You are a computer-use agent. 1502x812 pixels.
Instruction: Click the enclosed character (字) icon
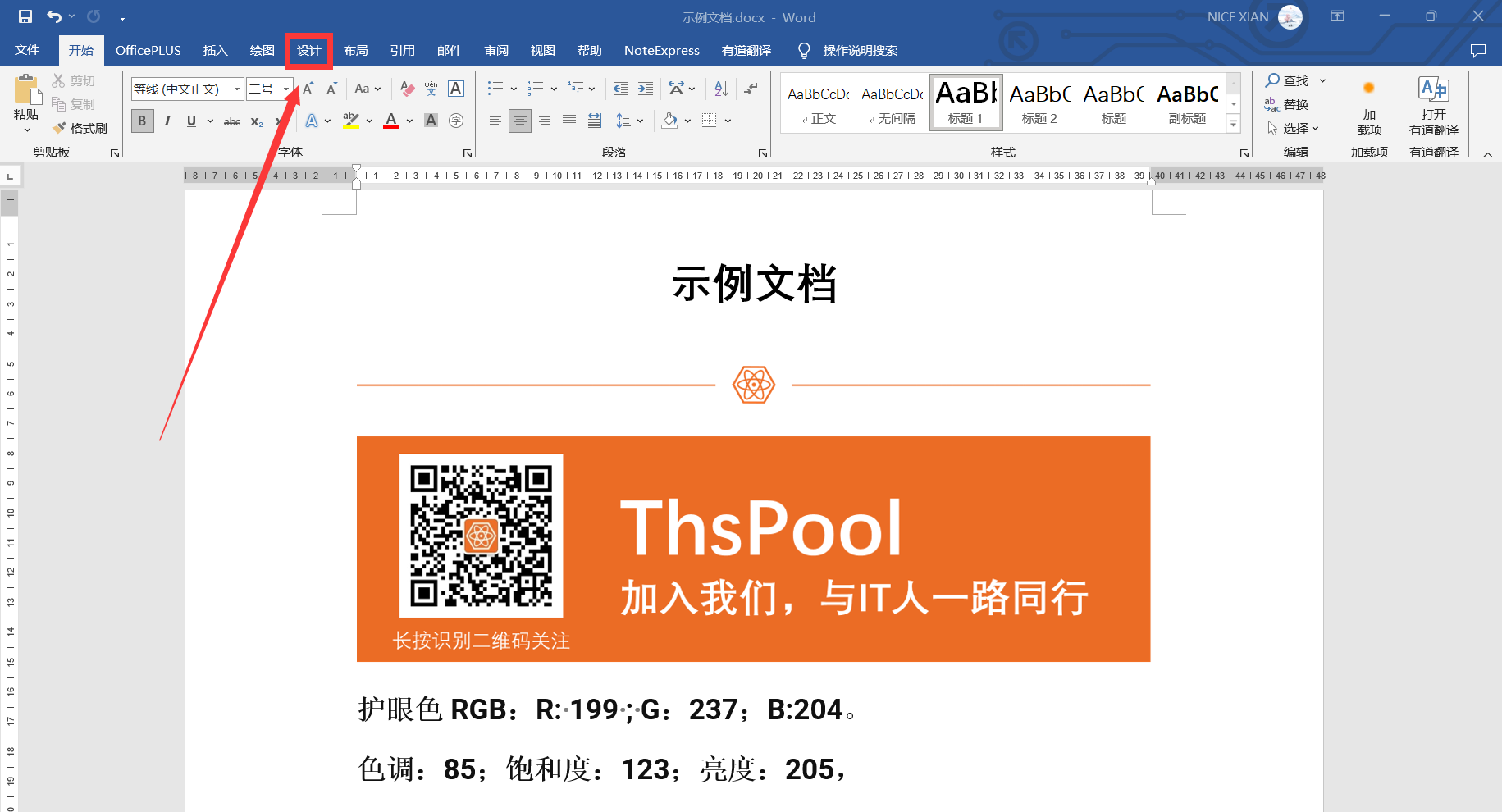tap(456, 121)
